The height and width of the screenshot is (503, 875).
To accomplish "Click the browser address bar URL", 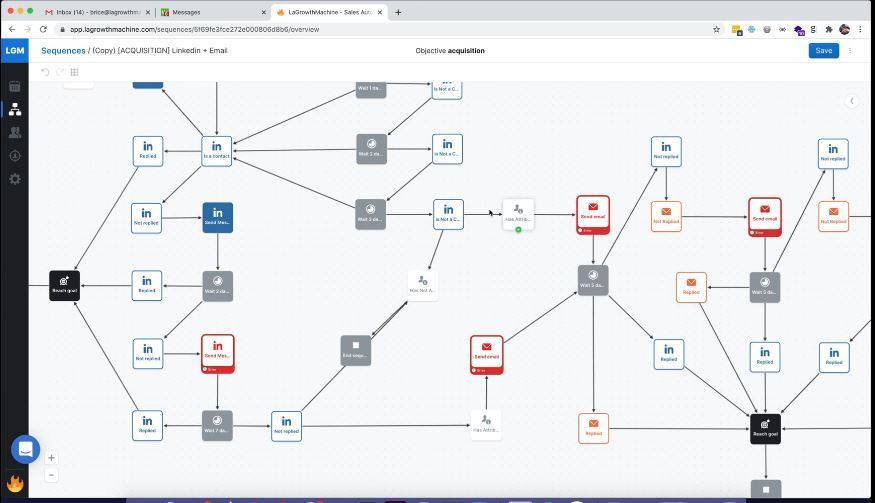I will click(x=194, y=29).
